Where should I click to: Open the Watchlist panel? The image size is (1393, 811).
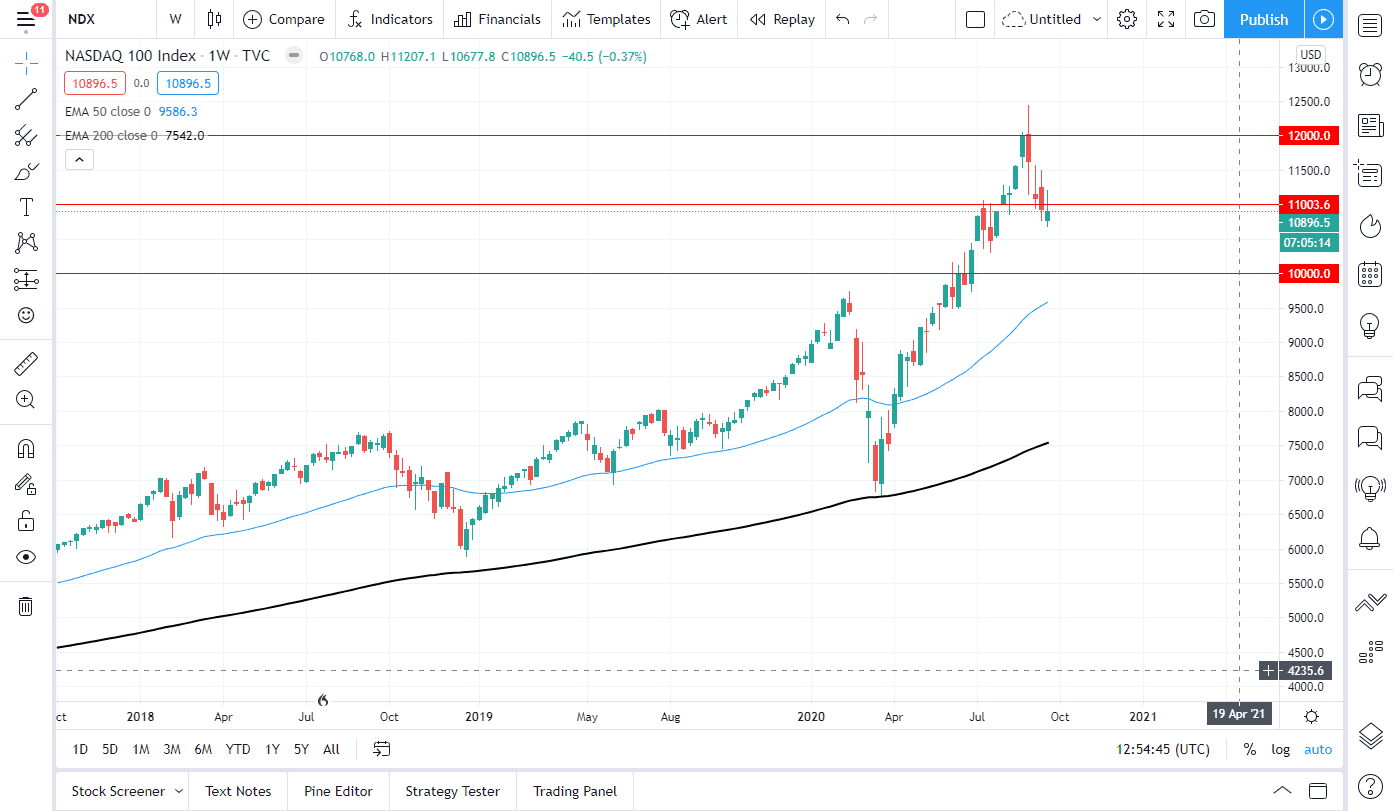[x=1369, y=24]
